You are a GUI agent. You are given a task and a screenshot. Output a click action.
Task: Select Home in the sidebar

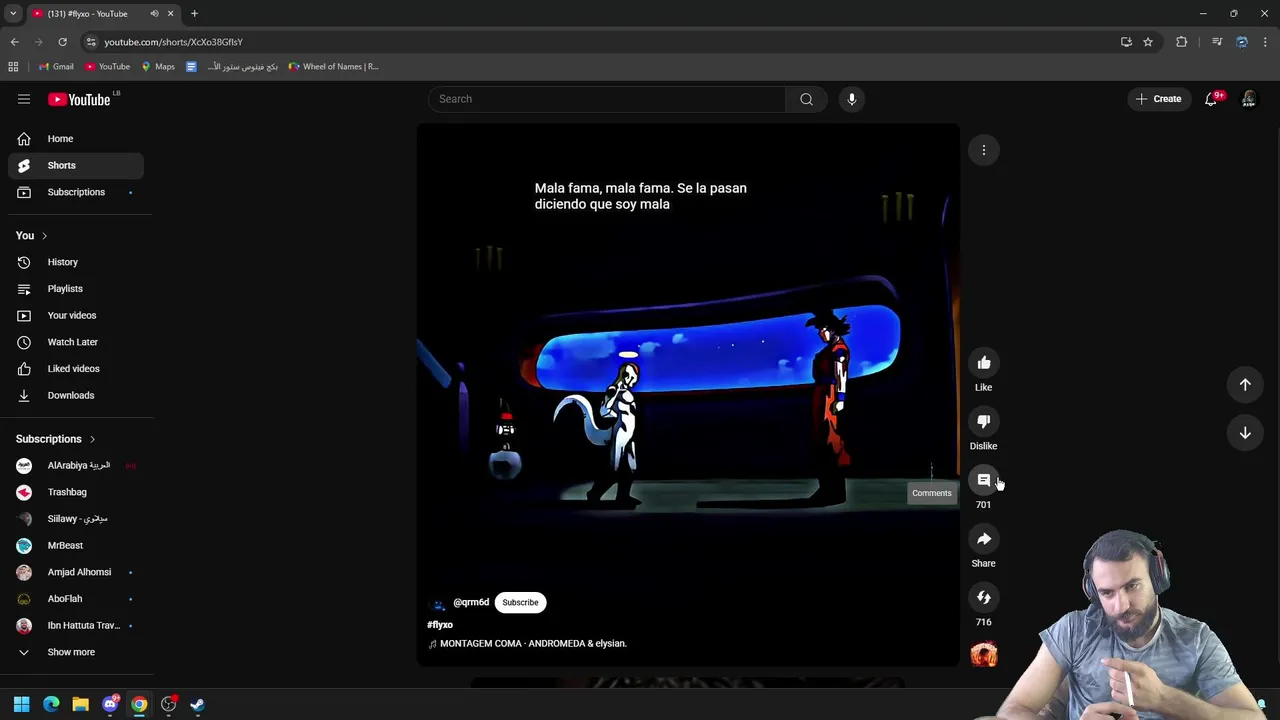[76, 139]
